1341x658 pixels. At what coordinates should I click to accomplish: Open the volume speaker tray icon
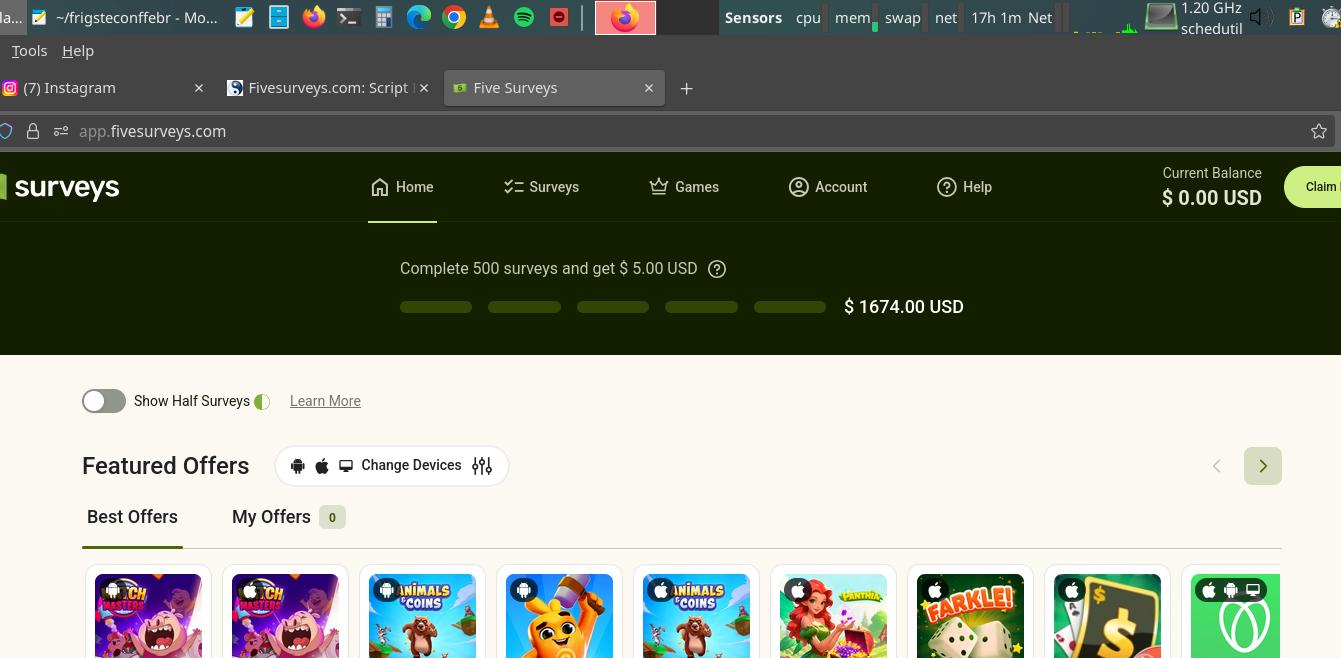[x=1261, y=17]
